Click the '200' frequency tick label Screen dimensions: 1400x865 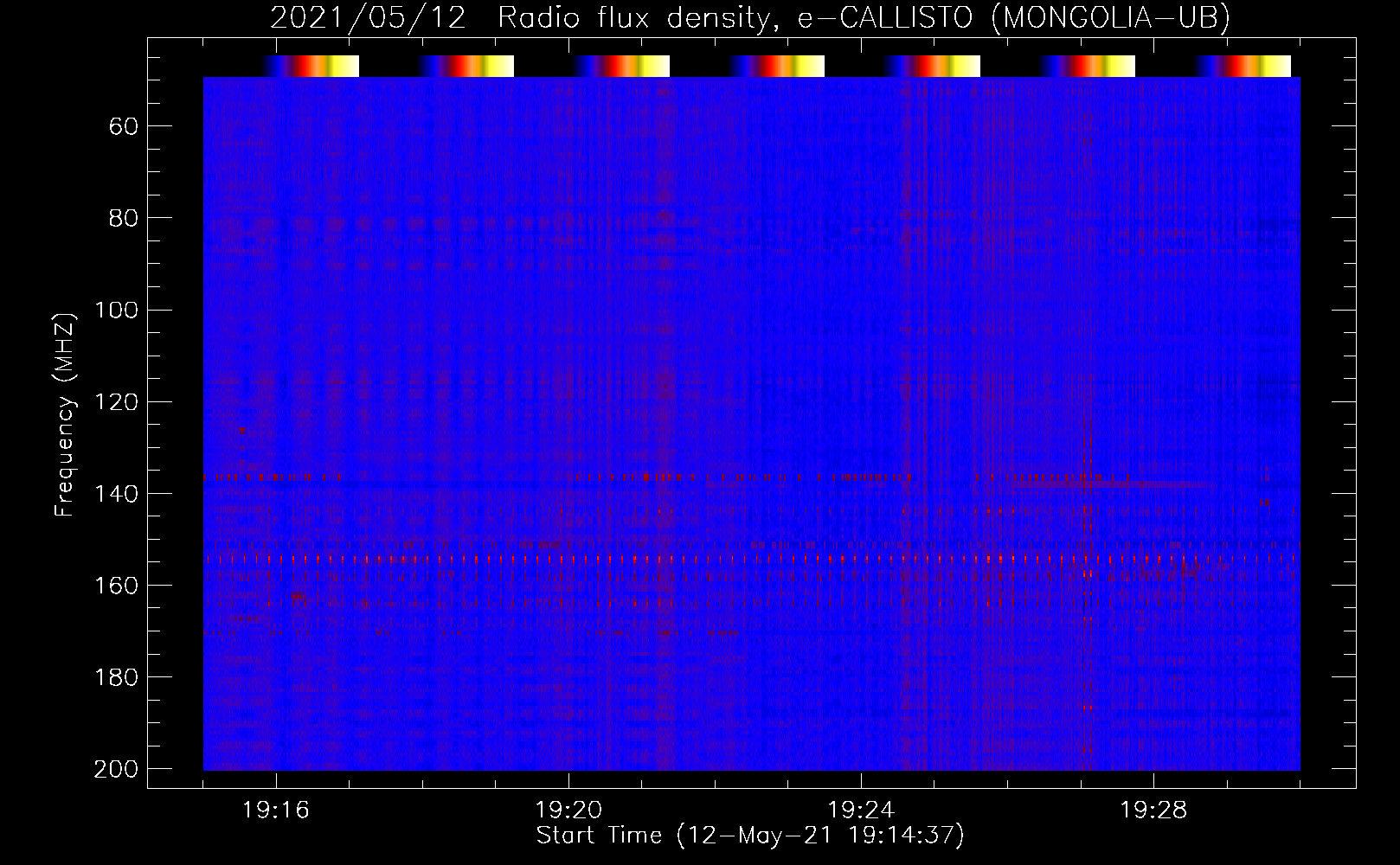pyautogui.click(x=115, y=768)
